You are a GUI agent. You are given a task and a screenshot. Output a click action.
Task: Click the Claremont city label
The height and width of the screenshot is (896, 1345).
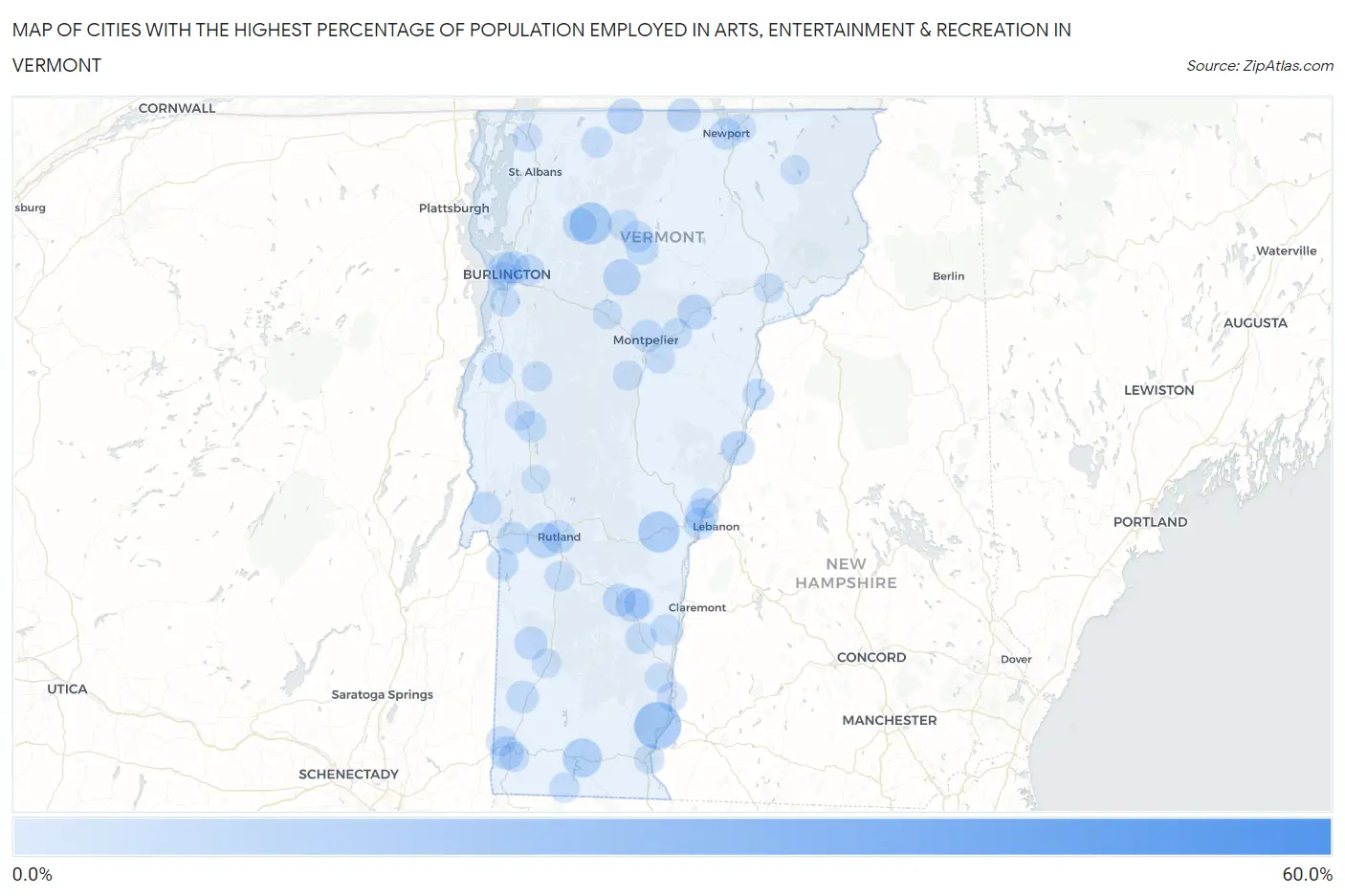pyautogui.click(x=697, y=608)
